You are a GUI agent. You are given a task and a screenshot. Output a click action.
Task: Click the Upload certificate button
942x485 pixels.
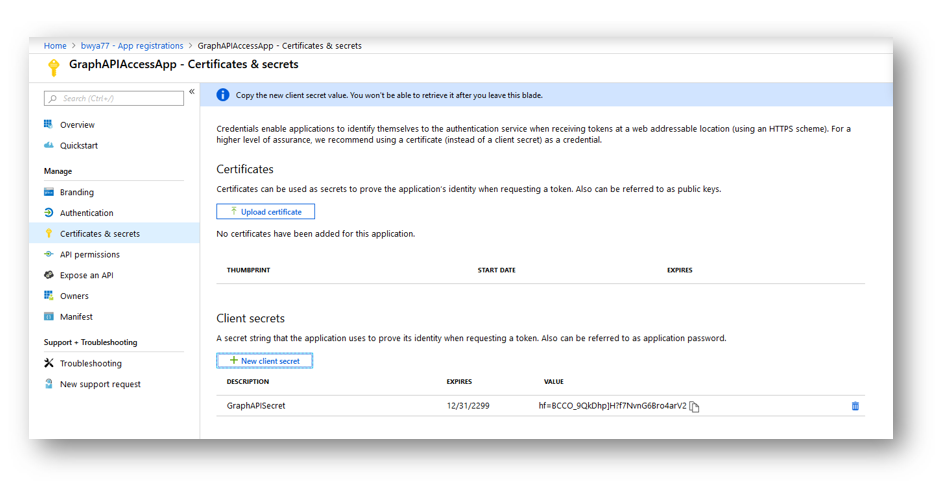[266, 212]
